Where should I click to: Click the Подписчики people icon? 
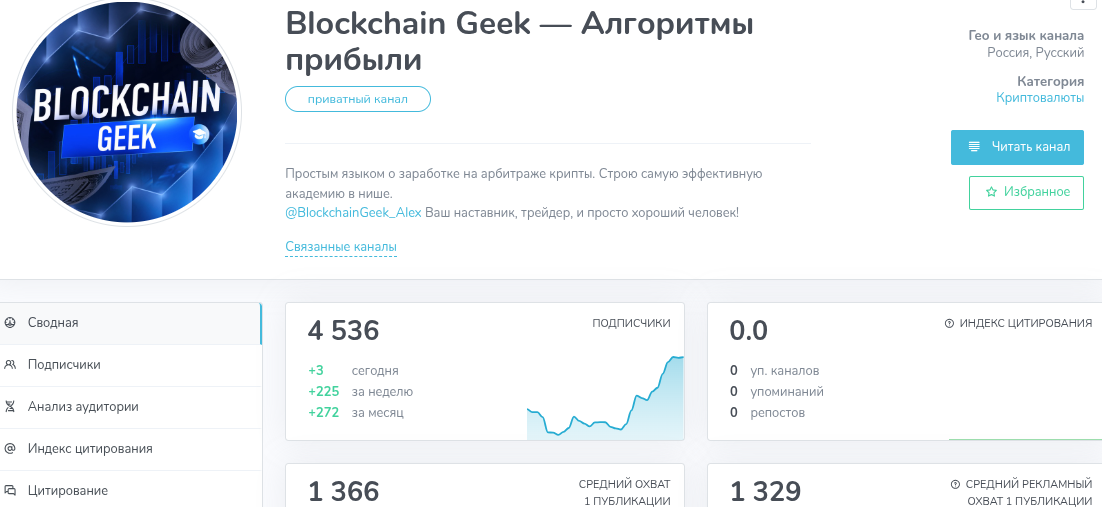10,365
